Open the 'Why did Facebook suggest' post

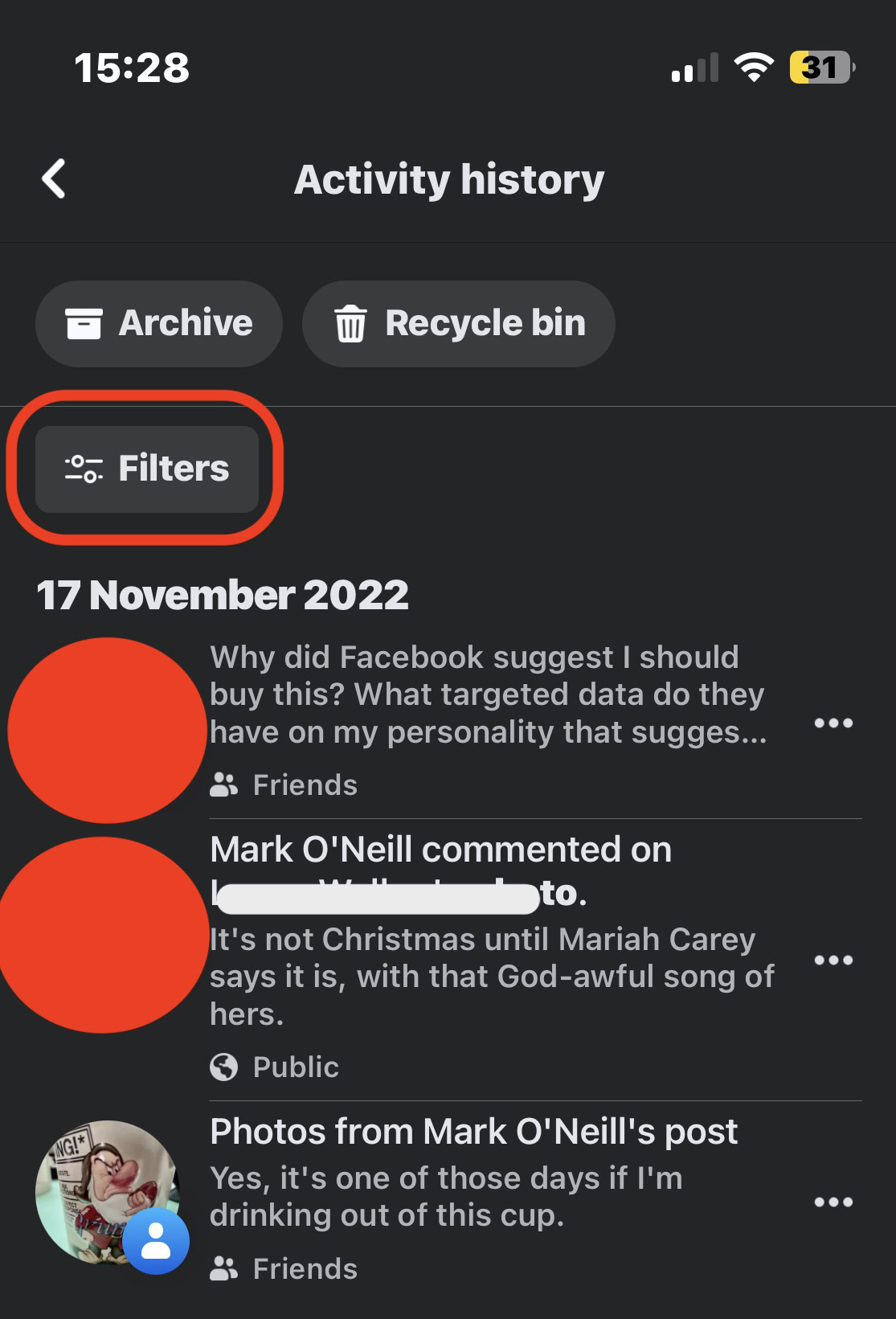pyautogui.click(x=488, y=694)
